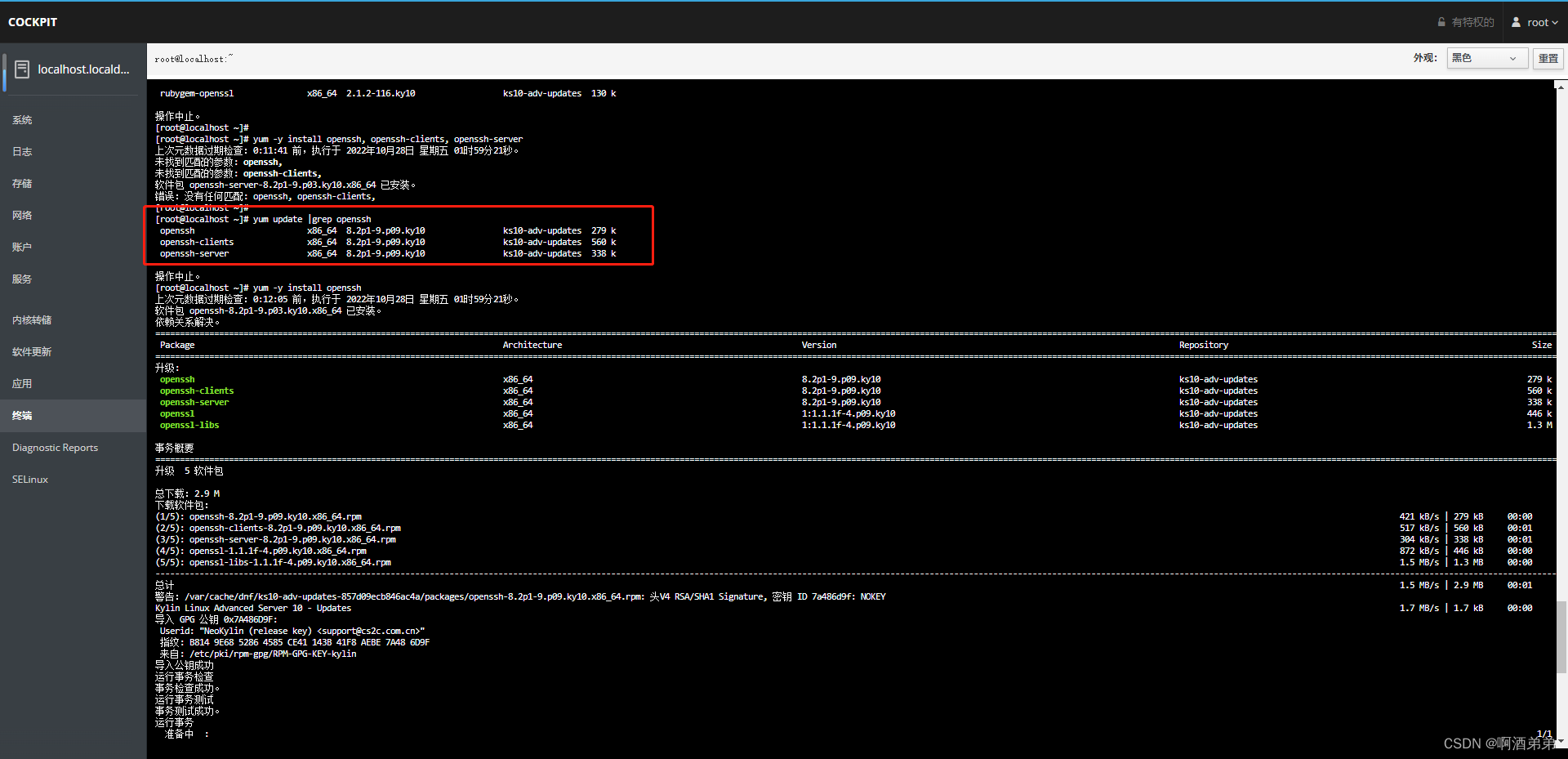Click the lock icon beside 有特权的

(x=1441, y=22)
